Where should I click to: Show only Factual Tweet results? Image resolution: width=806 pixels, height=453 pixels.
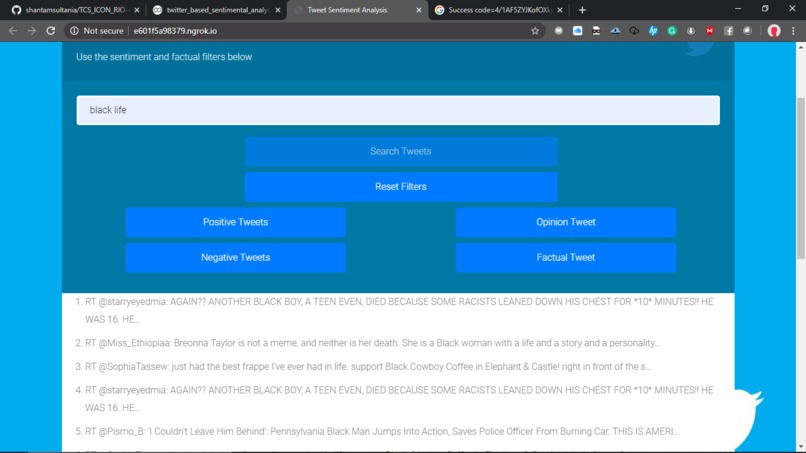click(x=566, y=258)
